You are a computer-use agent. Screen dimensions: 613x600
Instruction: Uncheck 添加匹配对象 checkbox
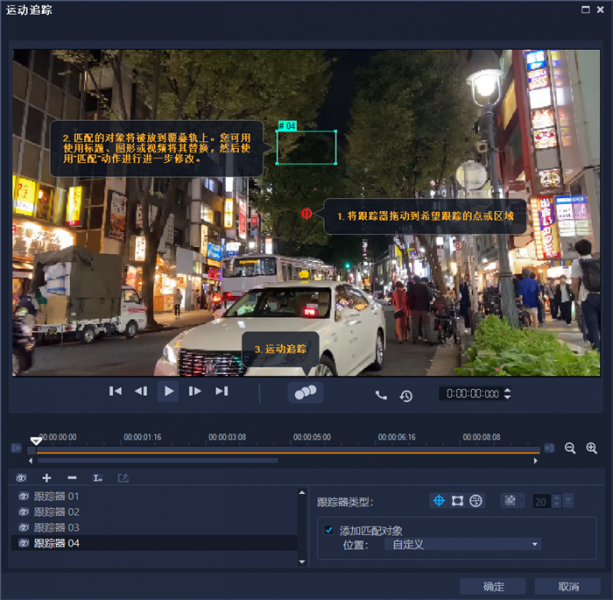click(x=329, y=530)
